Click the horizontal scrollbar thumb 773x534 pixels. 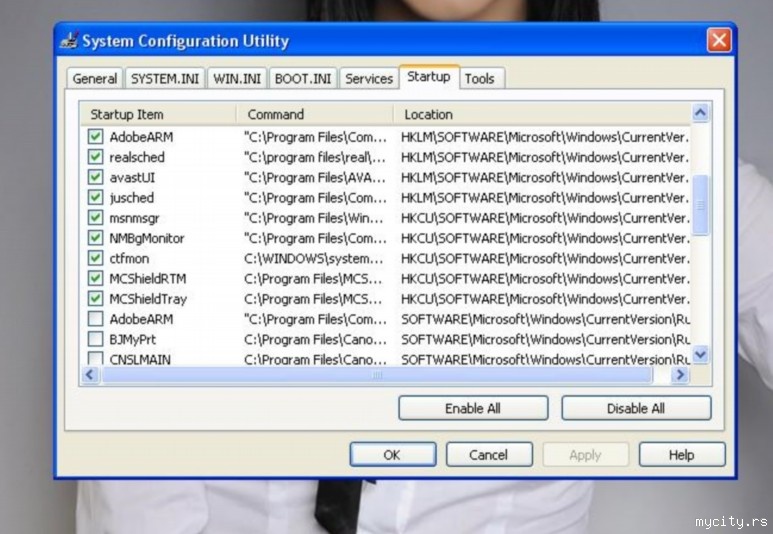tap(377, 375)
